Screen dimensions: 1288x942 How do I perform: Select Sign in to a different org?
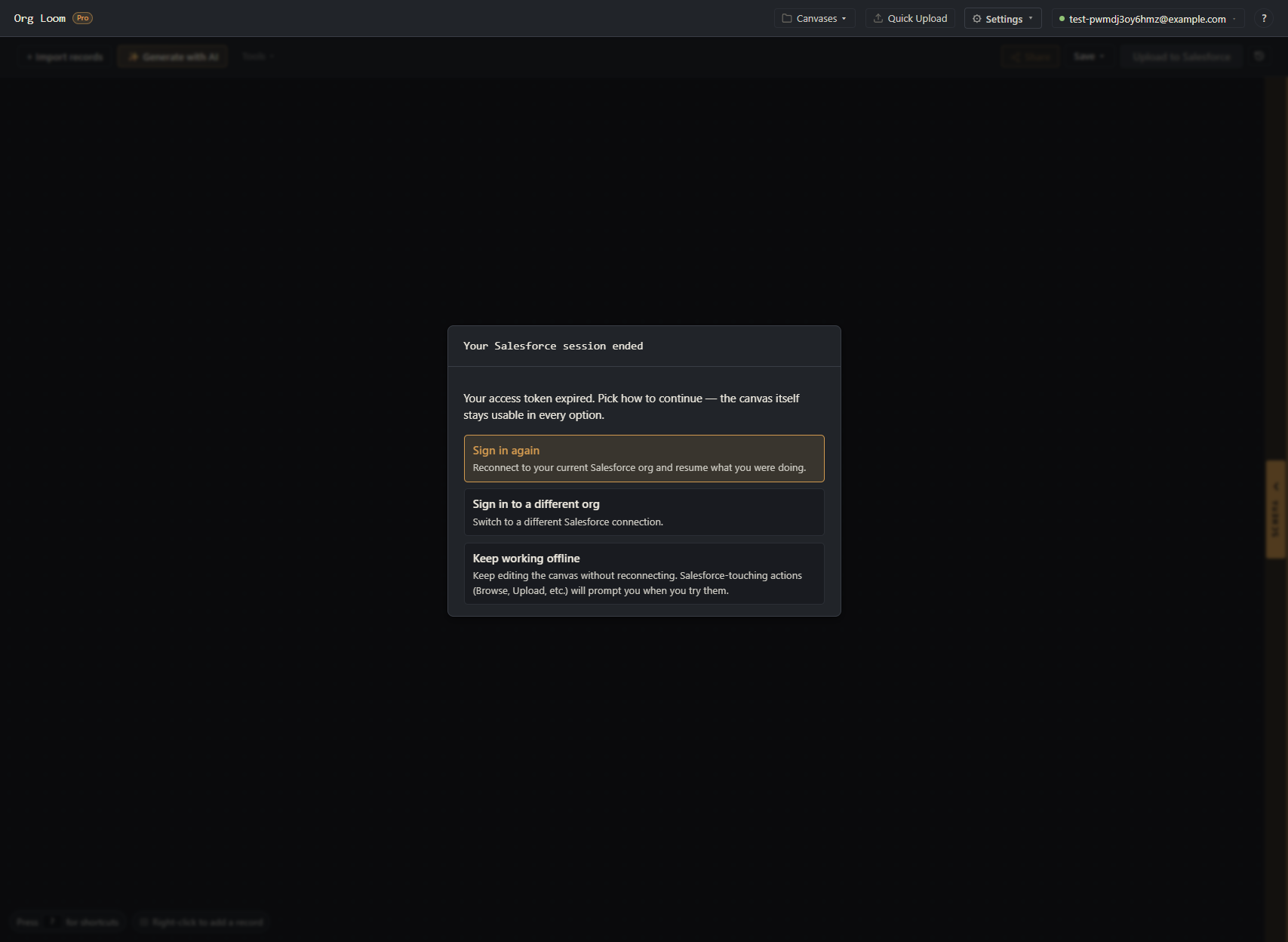pyautogui.click(x=644, y=513)
